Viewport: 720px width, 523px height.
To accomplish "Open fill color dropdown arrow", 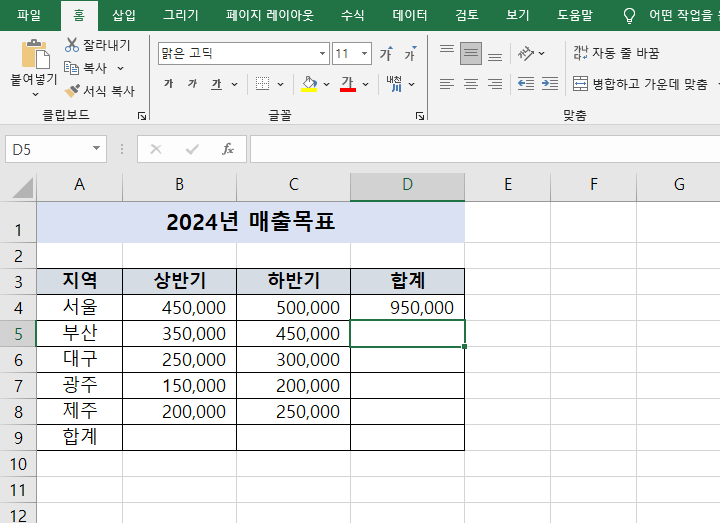I will click(x=326, y=84).
